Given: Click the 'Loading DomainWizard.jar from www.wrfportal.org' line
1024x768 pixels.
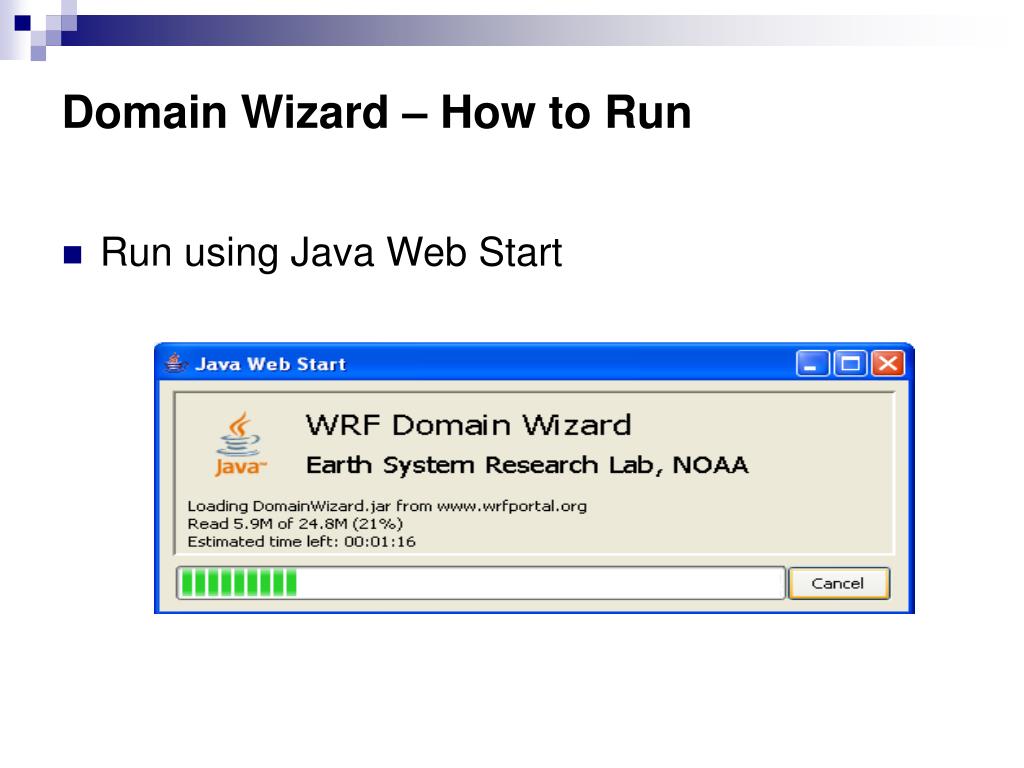Looking at the screenshot, I should (387, 506).
